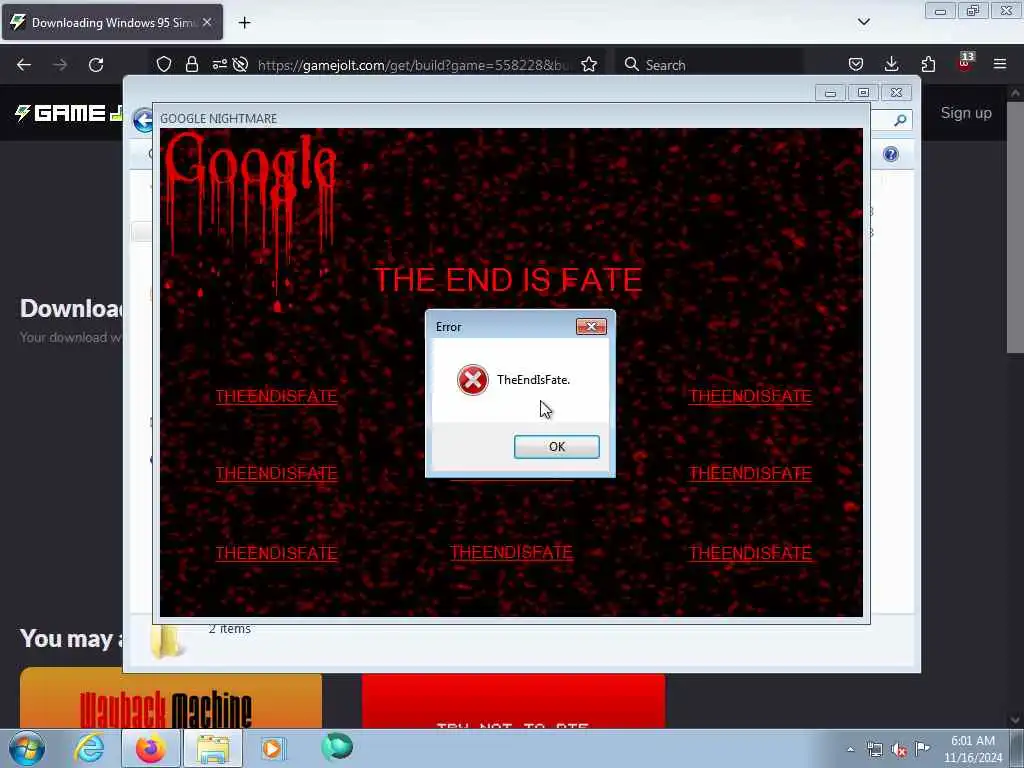Open Firefox hamburger application menu
The width and height of the screenshot is (1024, 768).
pos(1000,65)
